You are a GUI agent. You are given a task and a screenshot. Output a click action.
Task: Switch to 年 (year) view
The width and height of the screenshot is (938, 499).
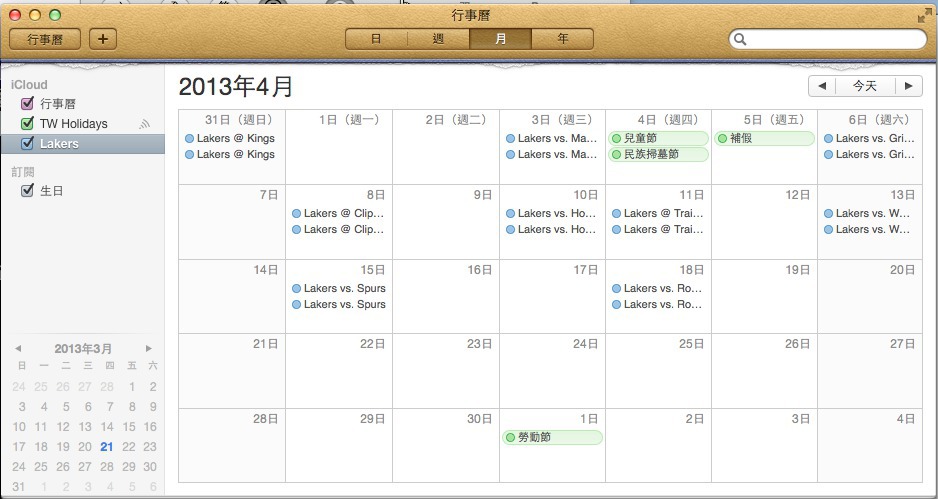coord(562,39)
